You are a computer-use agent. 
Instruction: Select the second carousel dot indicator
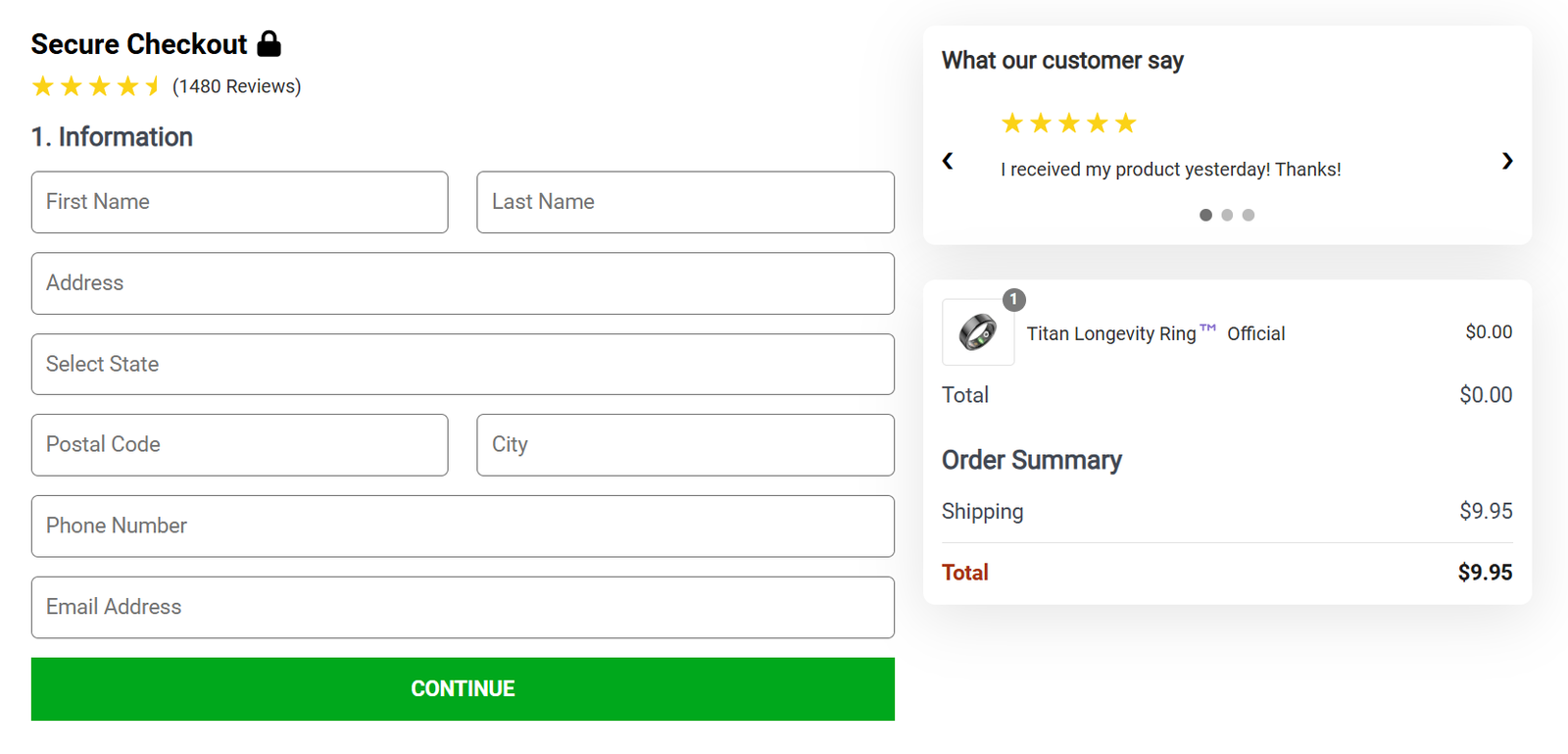(1227, 215)
